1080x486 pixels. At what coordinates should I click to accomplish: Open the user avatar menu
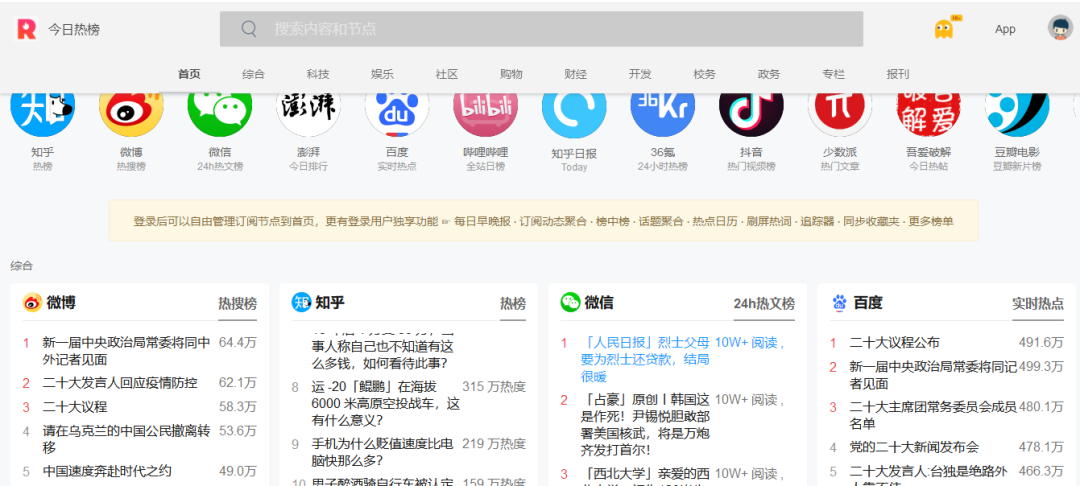tap(1060, 28)
